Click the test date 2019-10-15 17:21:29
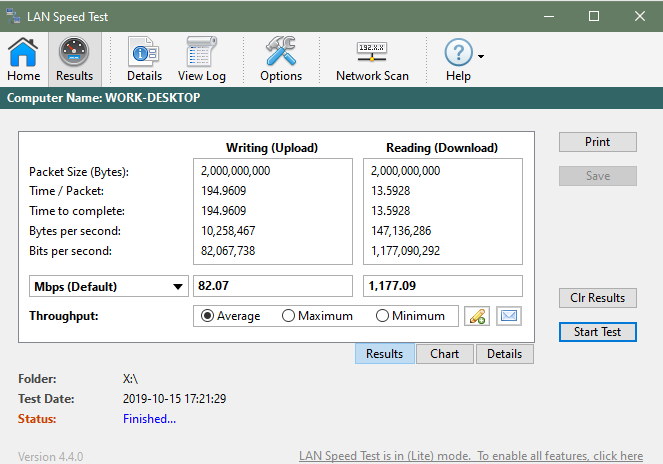The height and width of the screenshot is (464, 663). [x=174, y=398]
